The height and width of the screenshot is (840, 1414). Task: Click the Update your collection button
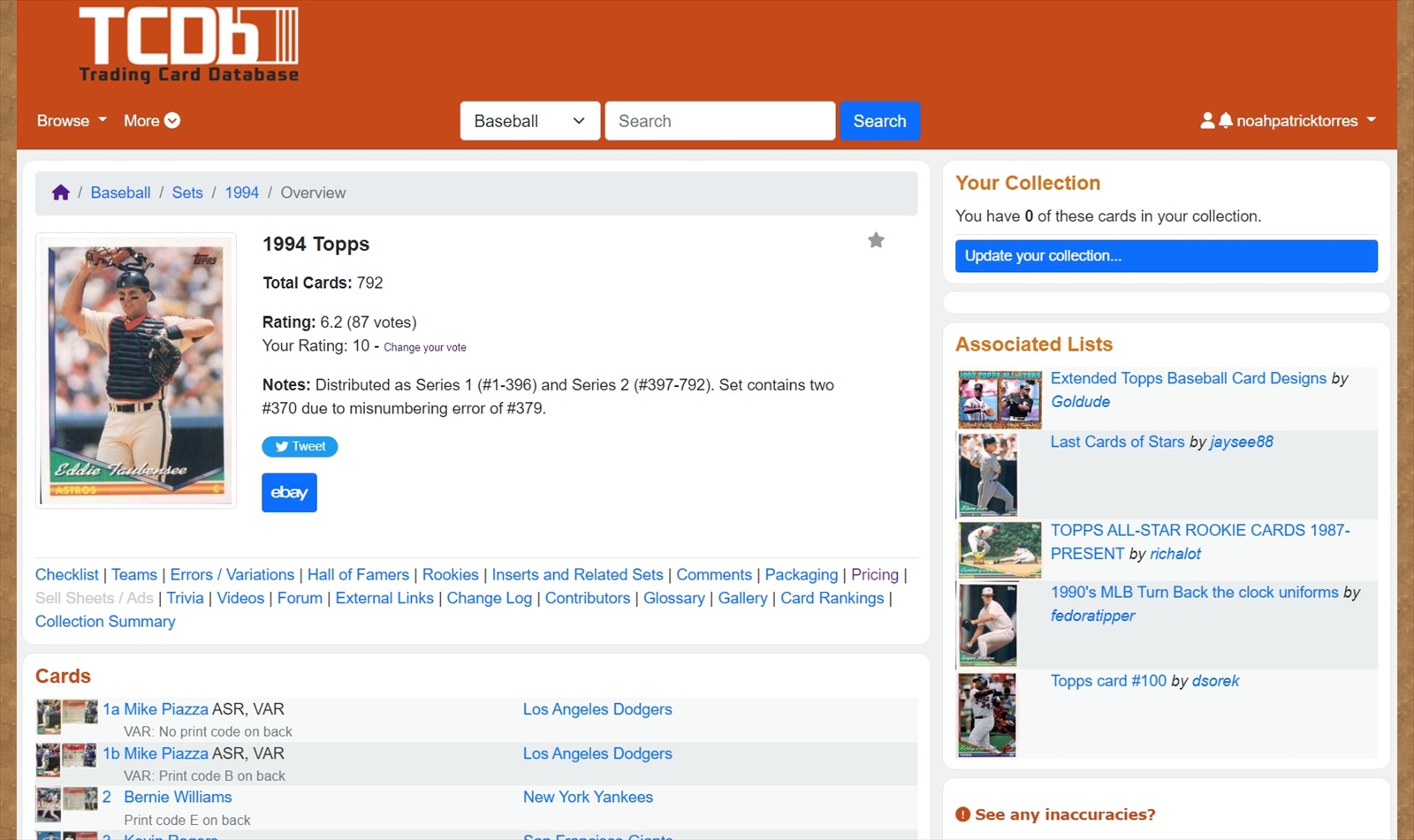(x=1166, y=256)
